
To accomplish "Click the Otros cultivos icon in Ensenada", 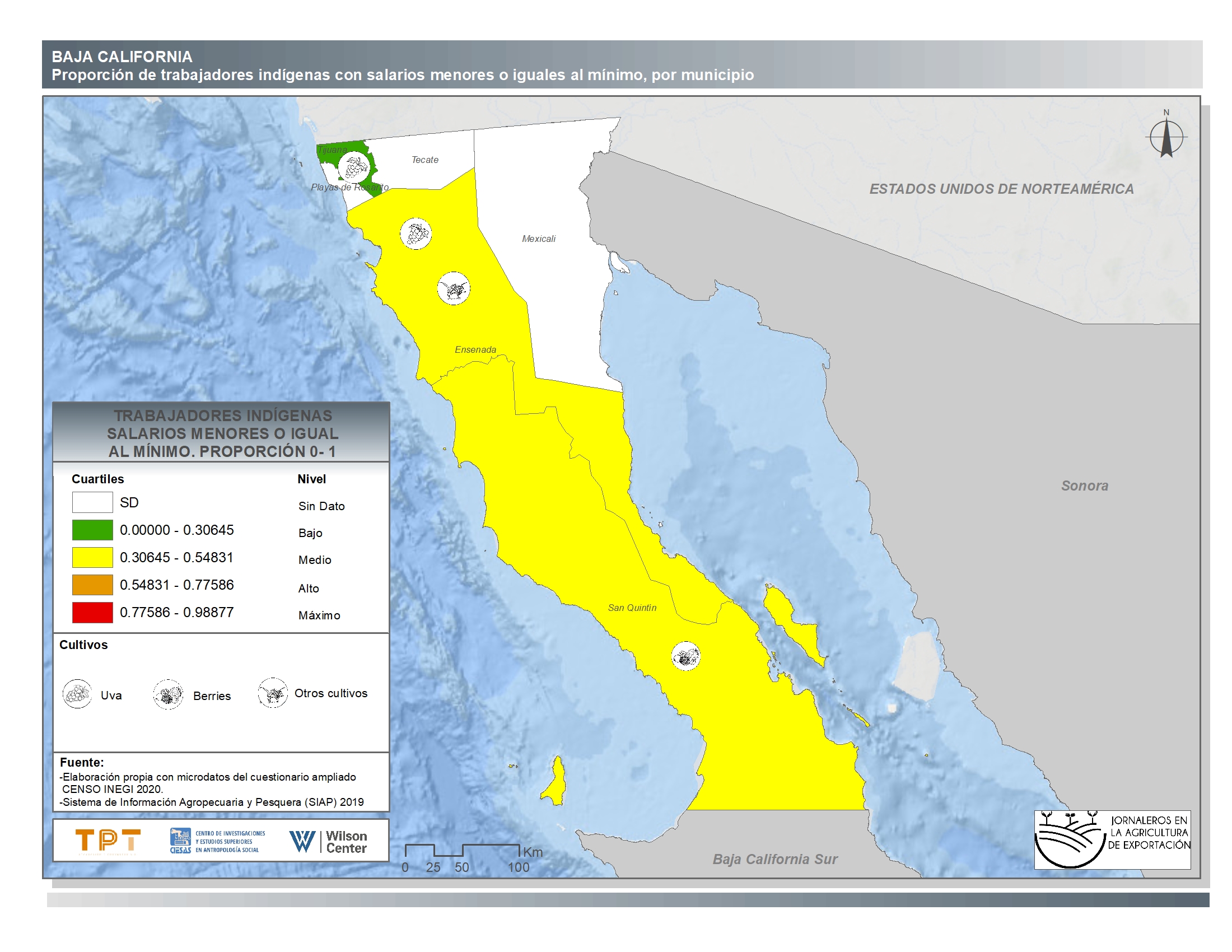I will click(454, 289).
